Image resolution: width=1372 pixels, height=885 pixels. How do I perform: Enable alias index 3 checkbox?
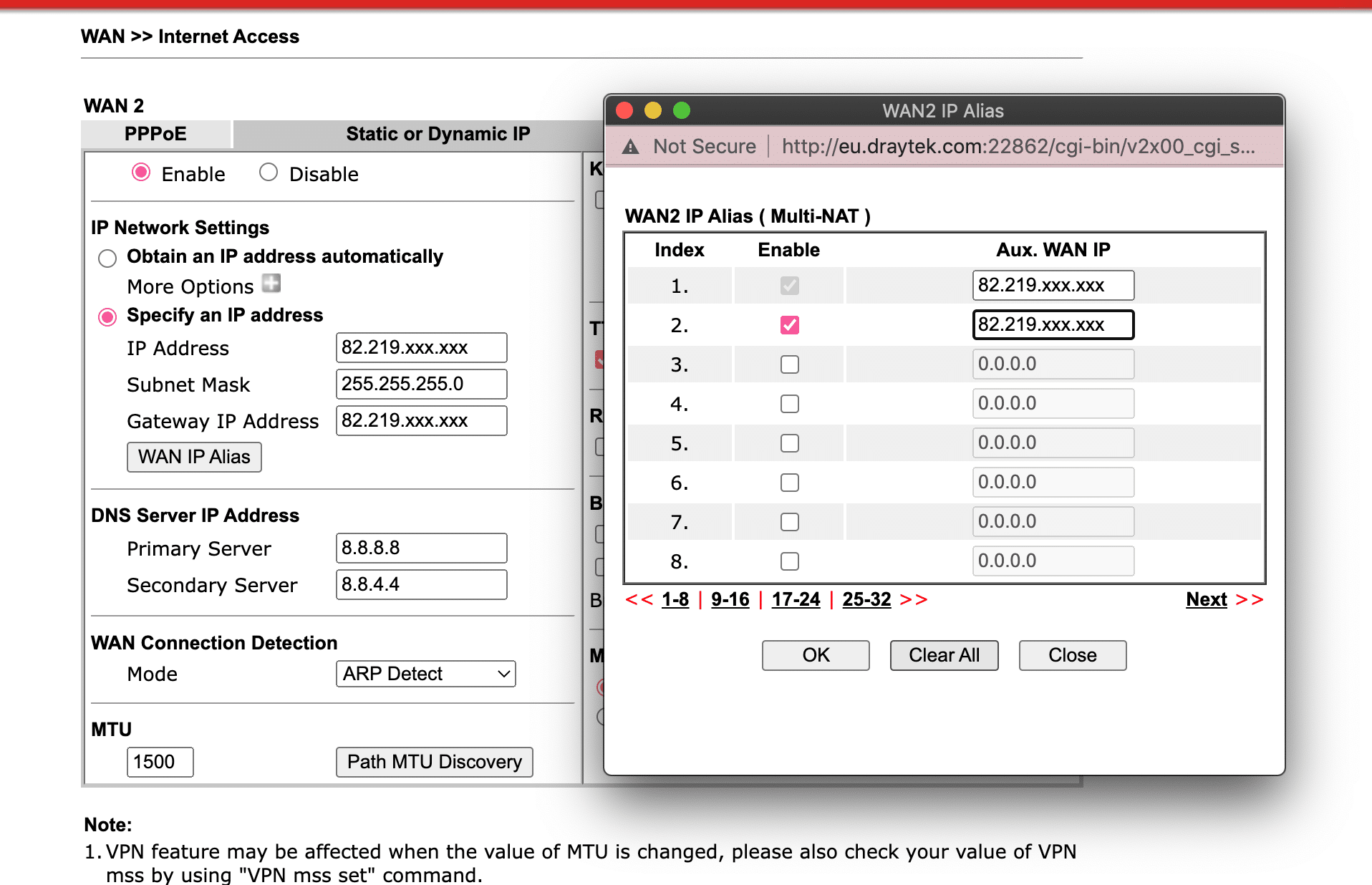pos(789,364)
